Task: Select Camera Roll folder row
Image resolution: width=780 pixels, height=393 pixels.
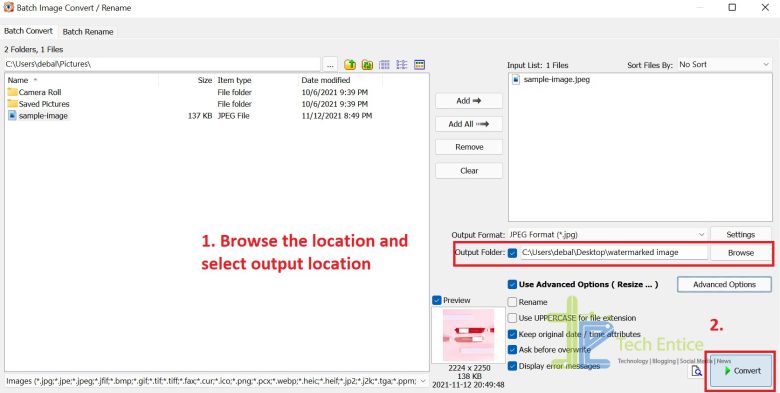Action: click(x=216, y=92)
